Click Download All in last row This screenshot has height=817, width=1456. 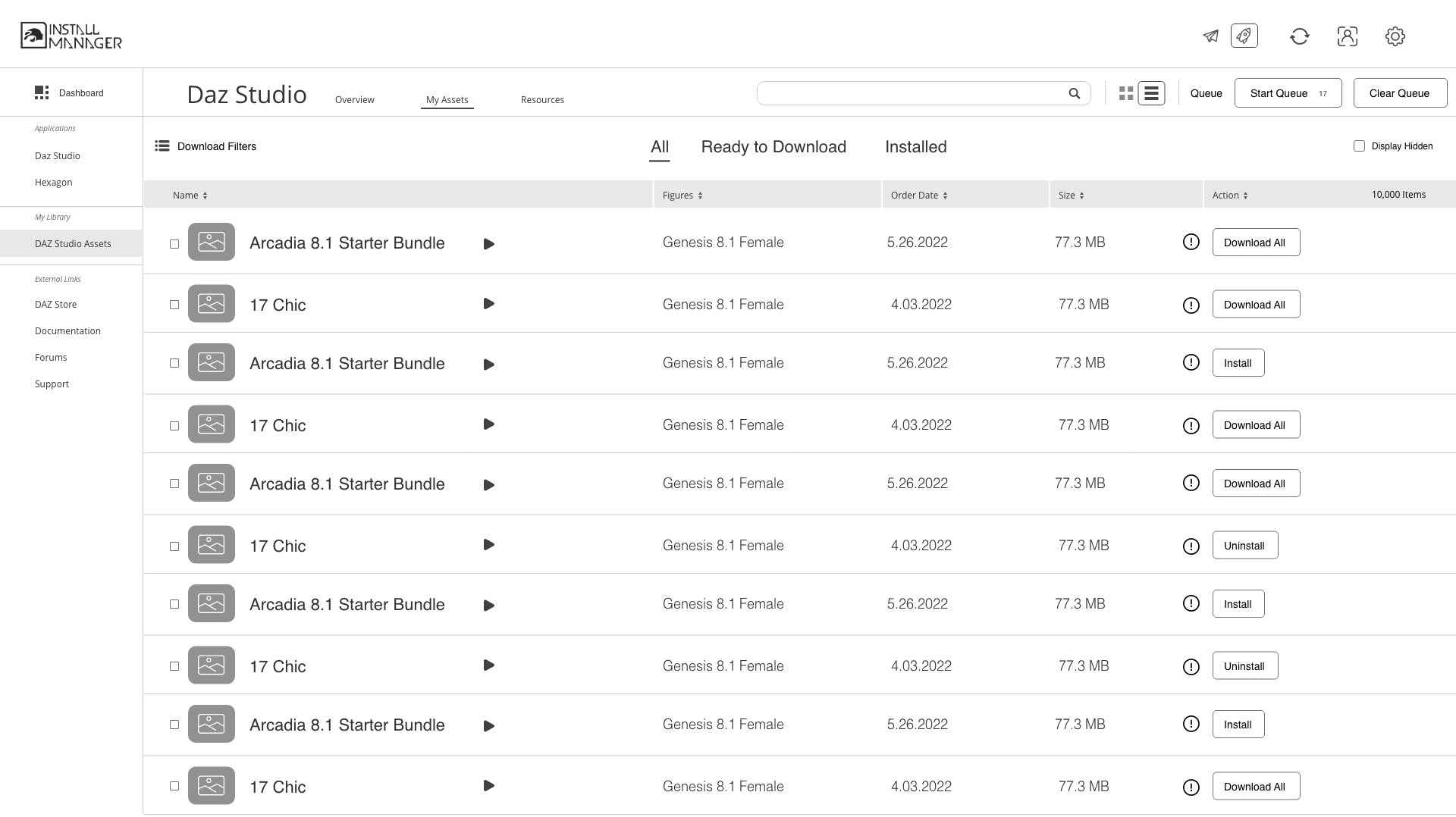[x=1256, y=787]
